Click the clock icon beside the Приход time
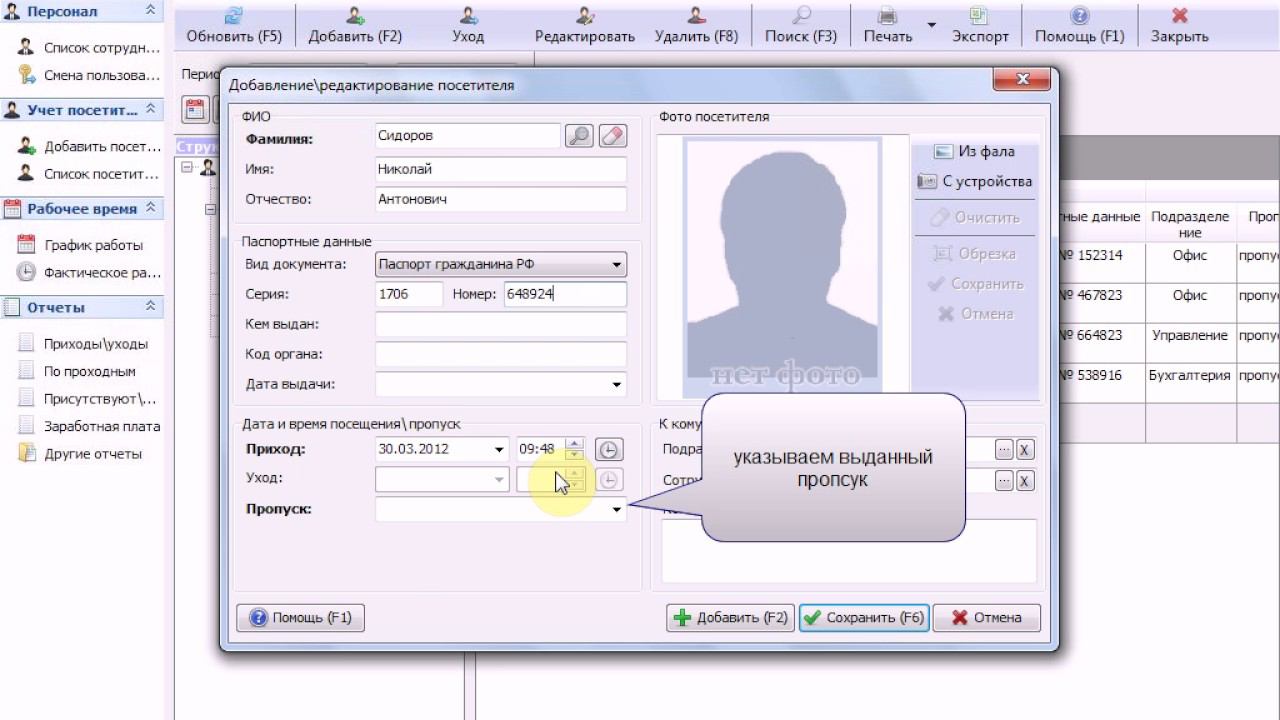Screen dimensions: 1280x720 click(x=608, y=449)
